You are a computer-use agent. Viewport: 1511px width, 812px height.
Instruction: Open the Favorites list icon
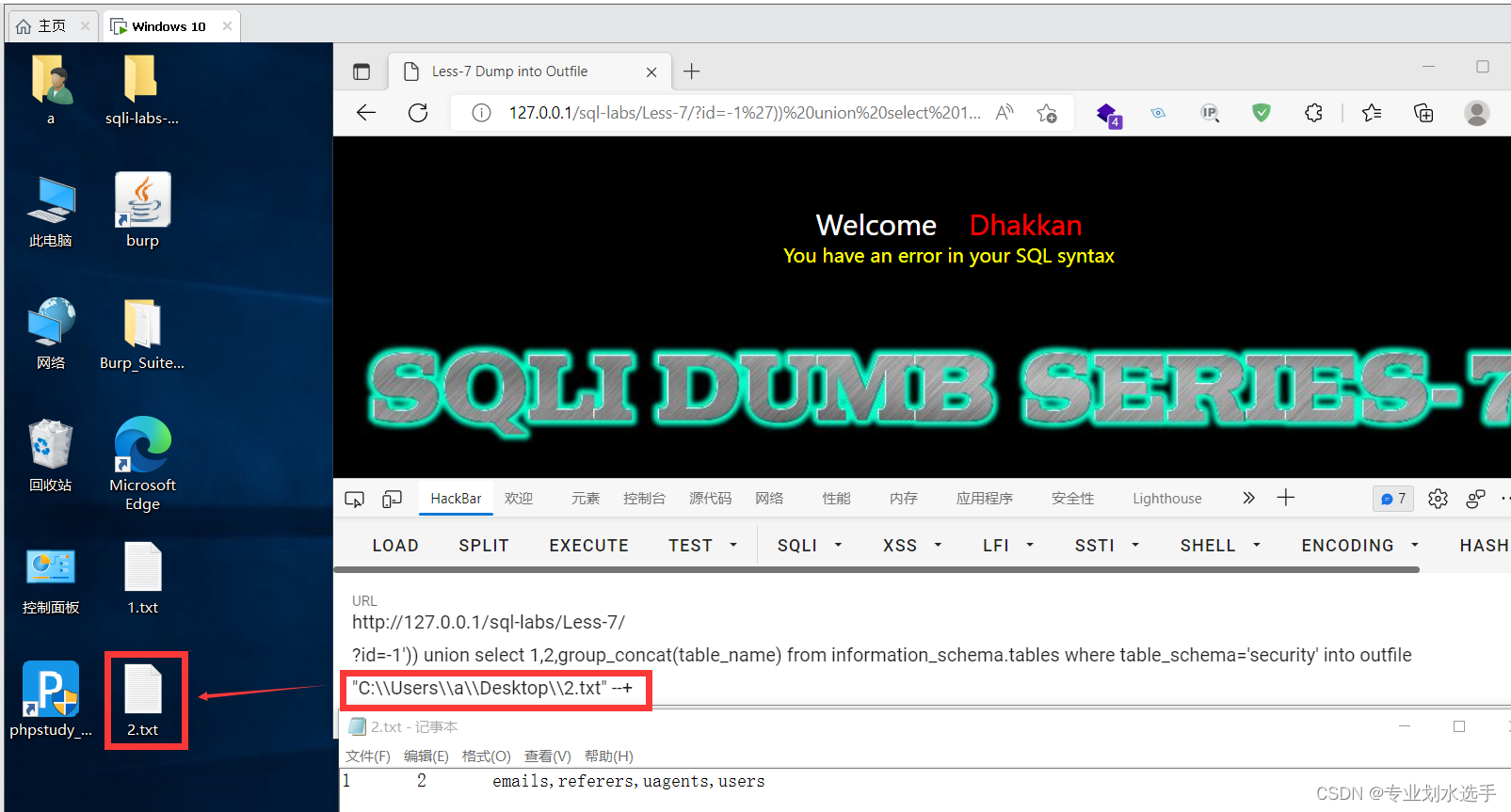[x=1372, y=113]
